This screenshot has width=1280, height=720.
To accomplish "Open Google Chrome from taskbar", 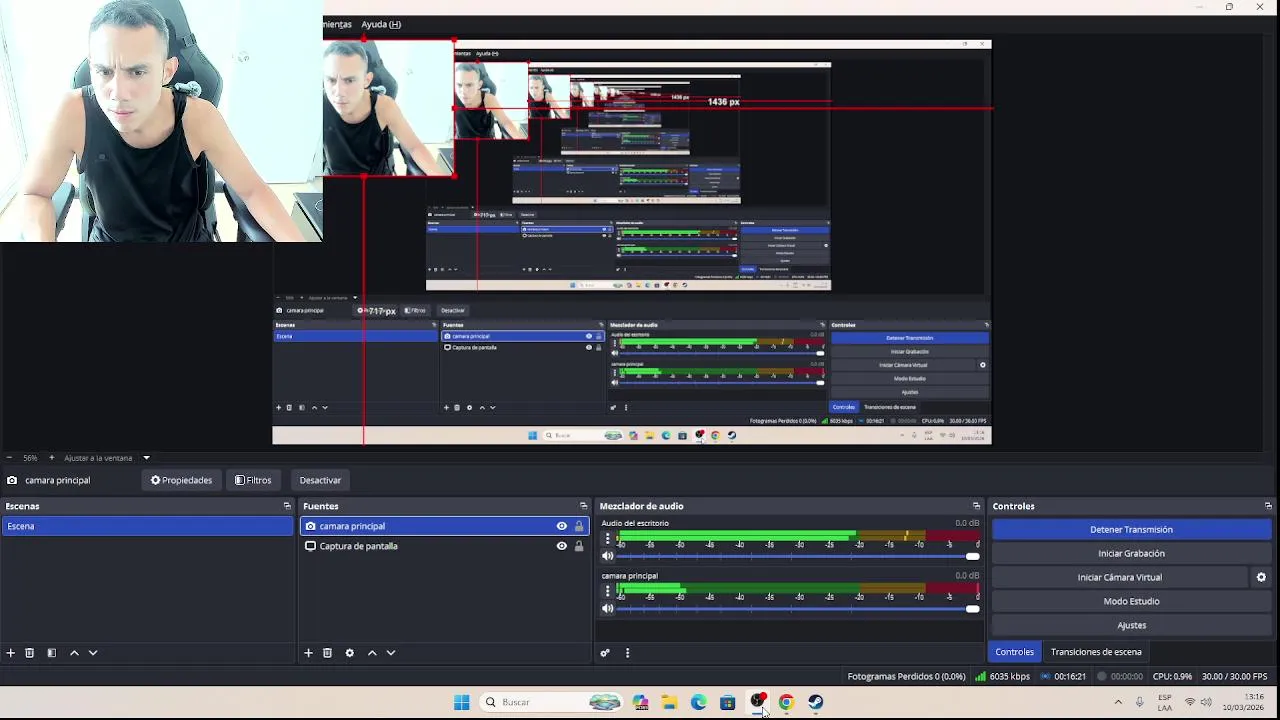I will tap(786, 702).
